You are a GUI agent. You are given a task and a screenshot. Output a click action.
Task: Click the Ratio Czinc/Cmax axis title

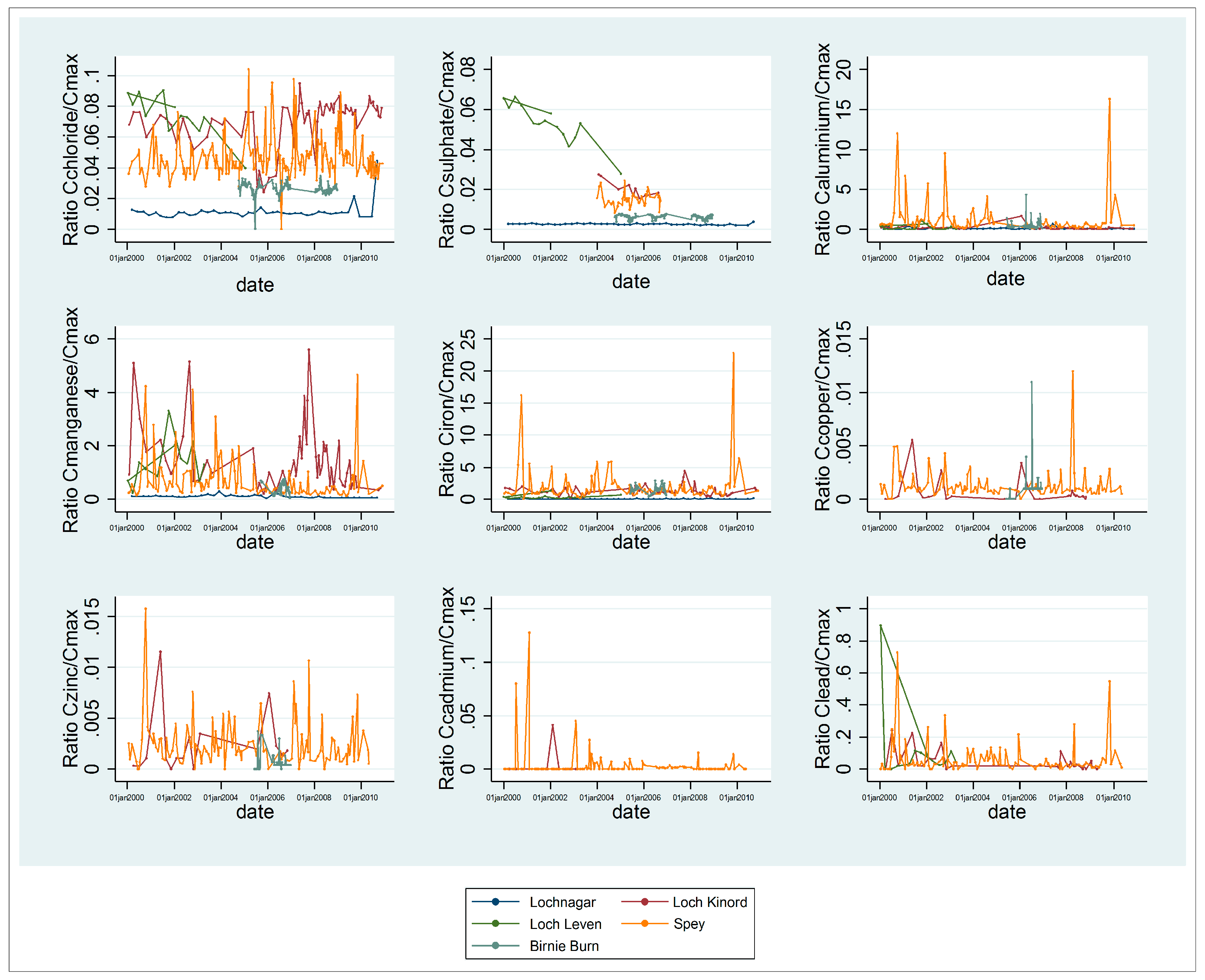click(71, 688)
